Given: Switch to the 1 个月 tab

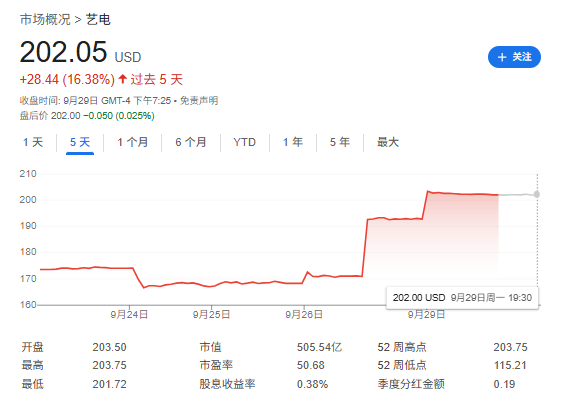Looking at the screenshot, I should coord(133,142).
